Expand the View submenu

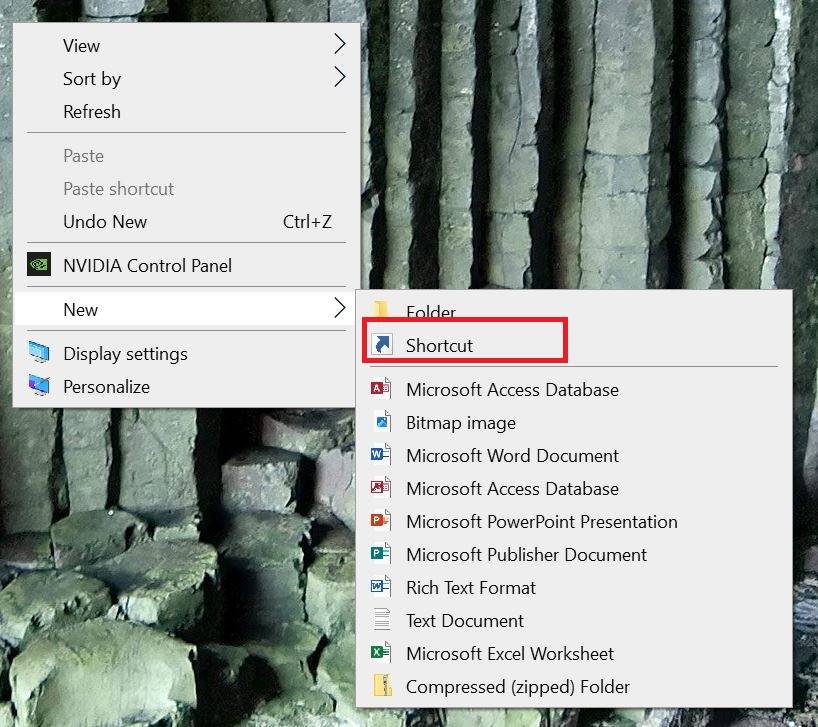click(x=337, y=45)
